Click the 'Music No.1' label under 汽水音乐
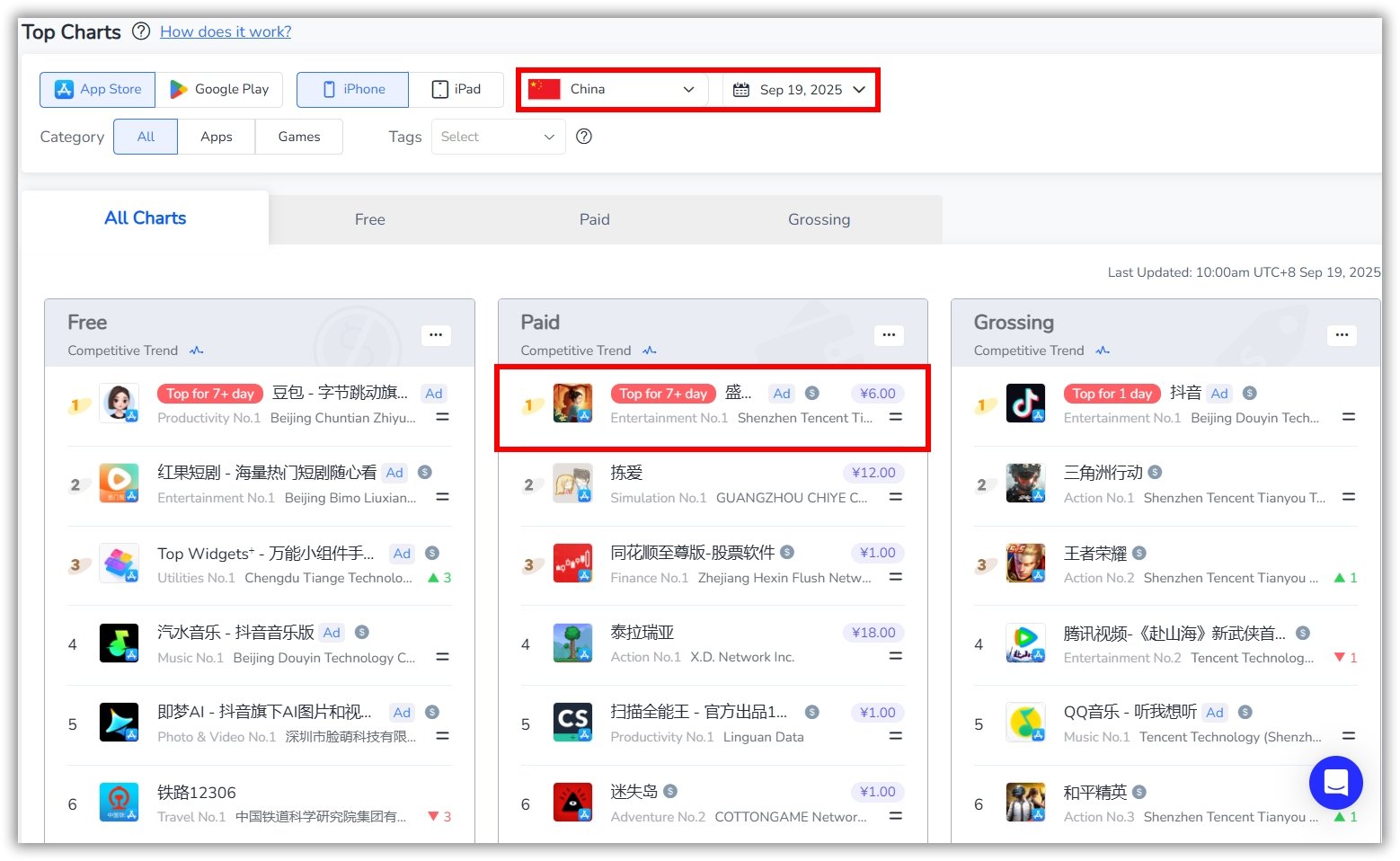The image size is (1400, 861). (191, 658)
